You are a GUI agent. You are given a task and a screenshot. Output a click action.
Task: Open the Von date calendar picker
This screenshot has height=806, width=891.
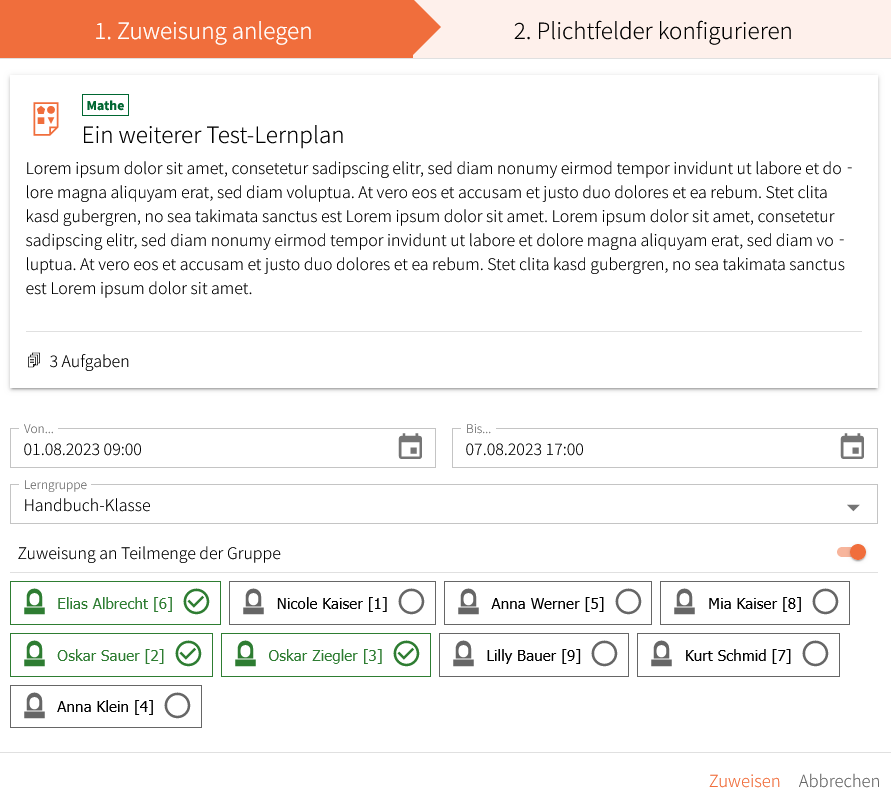(x=410, y=447)
